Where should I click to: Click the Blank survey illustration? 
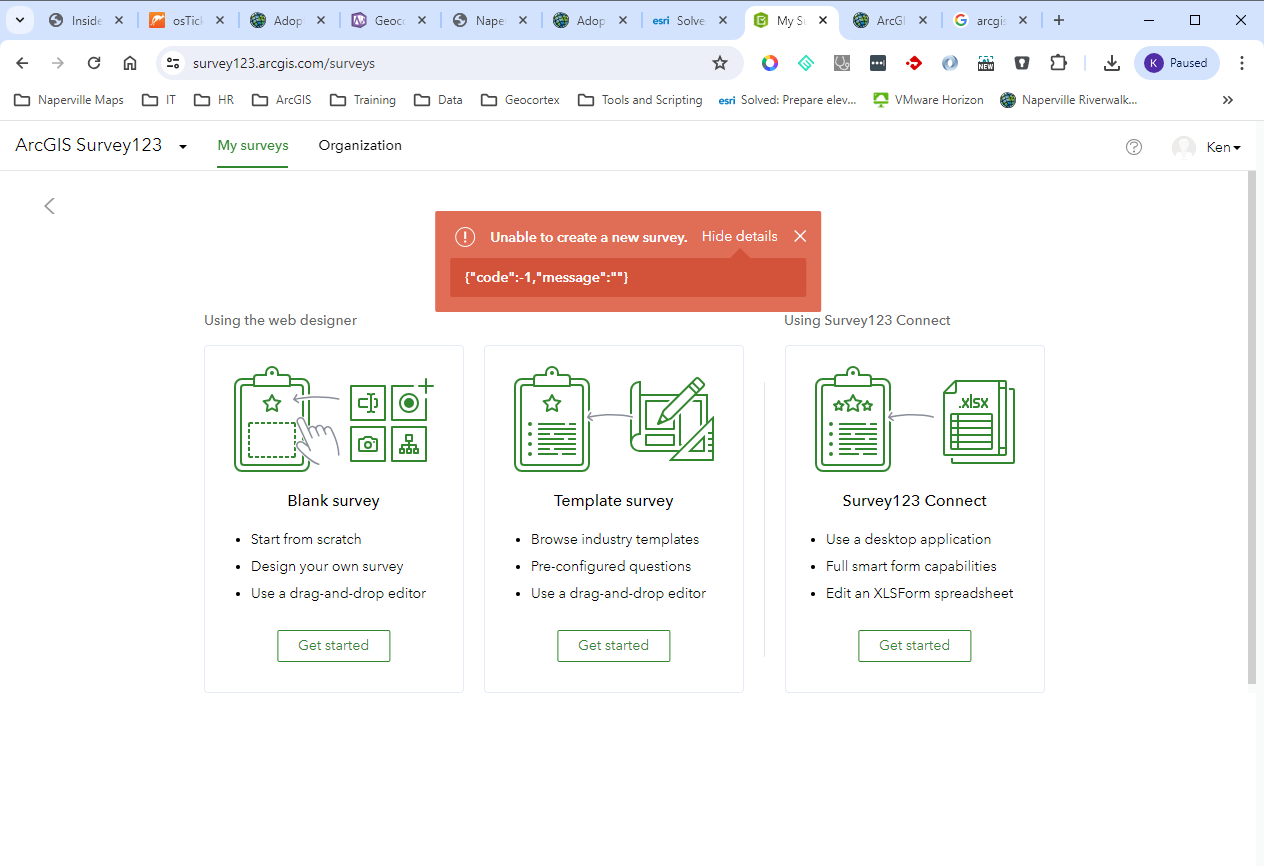334,420
